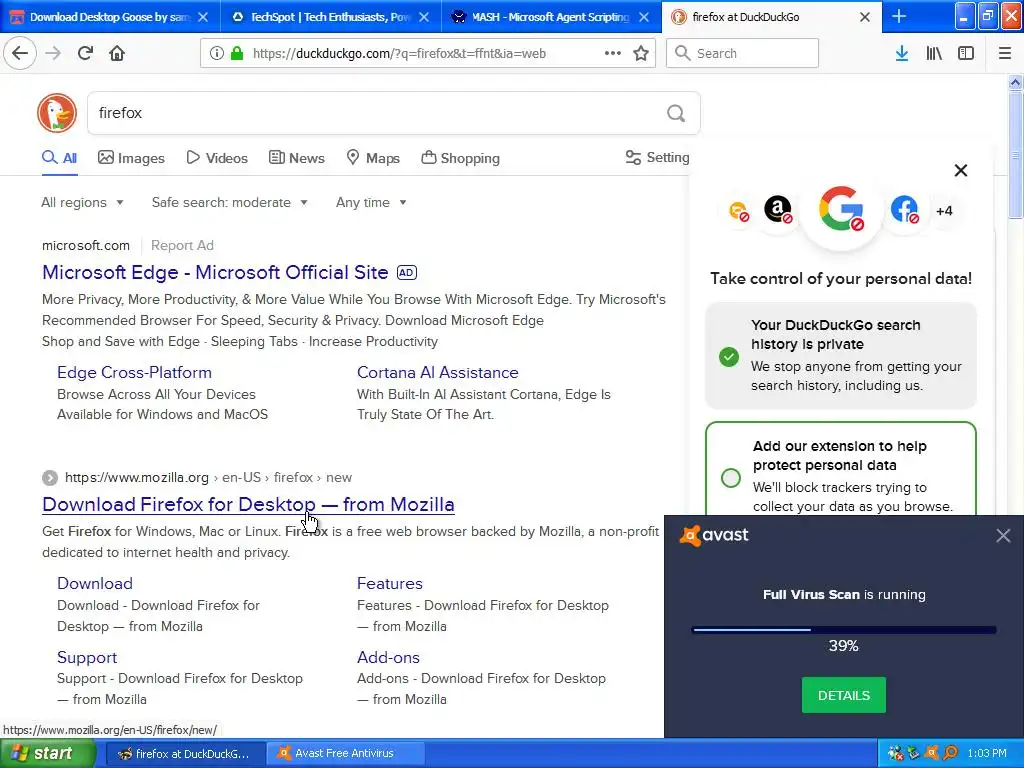Switch to MASH Microsoft Agent Scripting tab
1024x768 pixels.
551,17
